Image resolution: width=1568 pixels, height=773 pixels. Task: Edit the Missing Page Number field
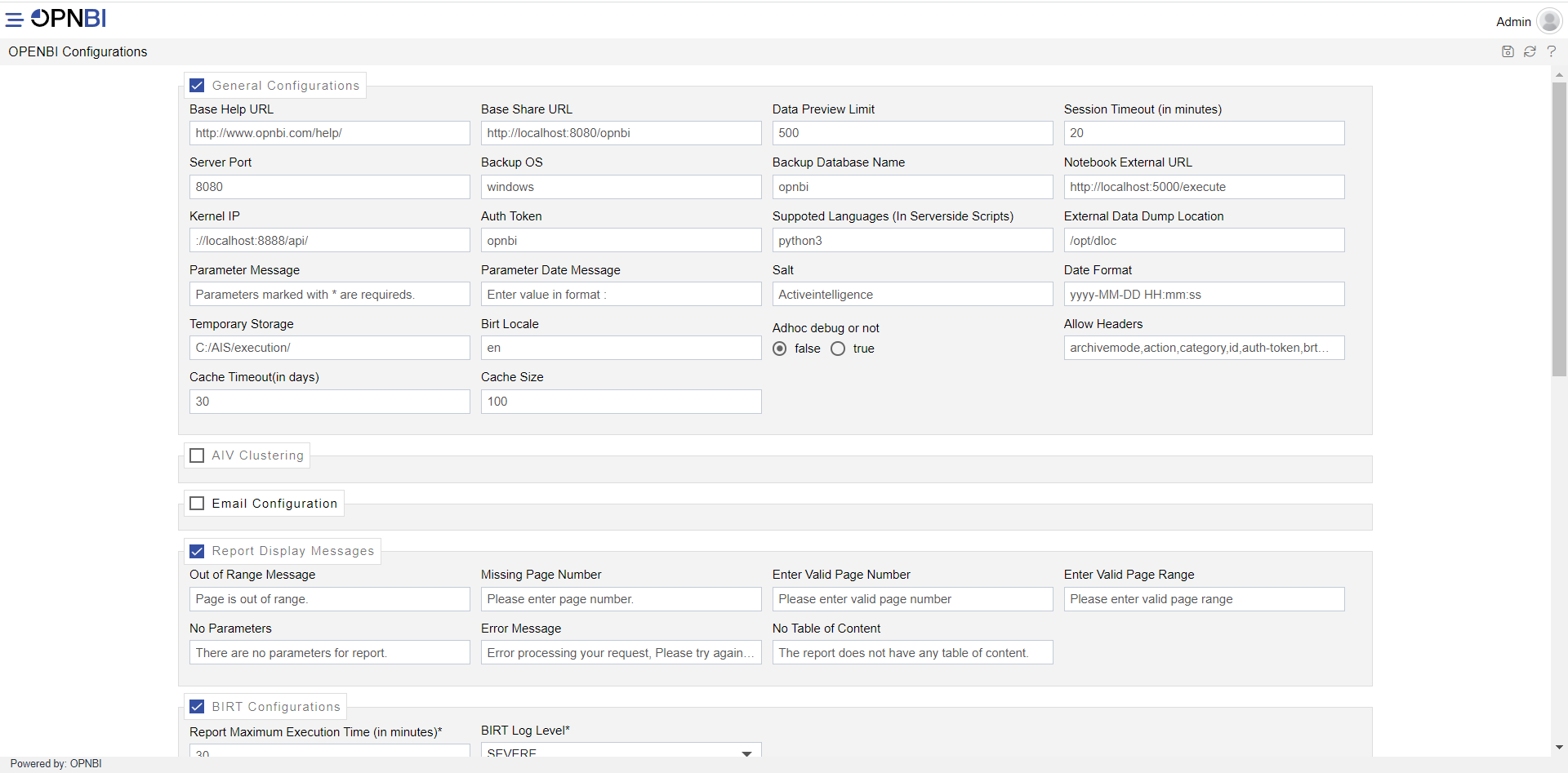click(x=621, y=599)
